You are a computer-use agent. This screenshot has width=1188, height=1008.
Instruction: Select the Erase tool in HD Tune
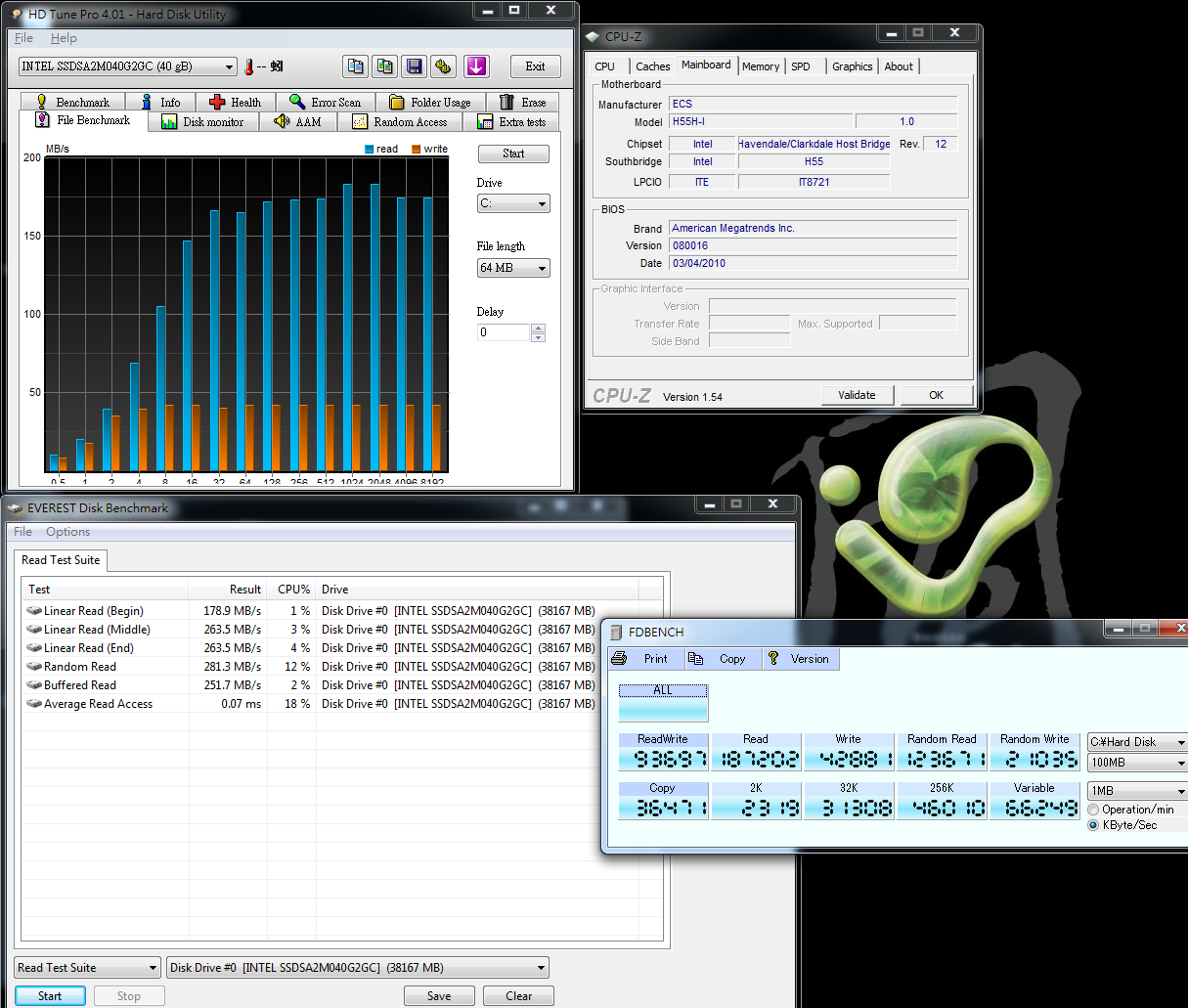[524, 101]
